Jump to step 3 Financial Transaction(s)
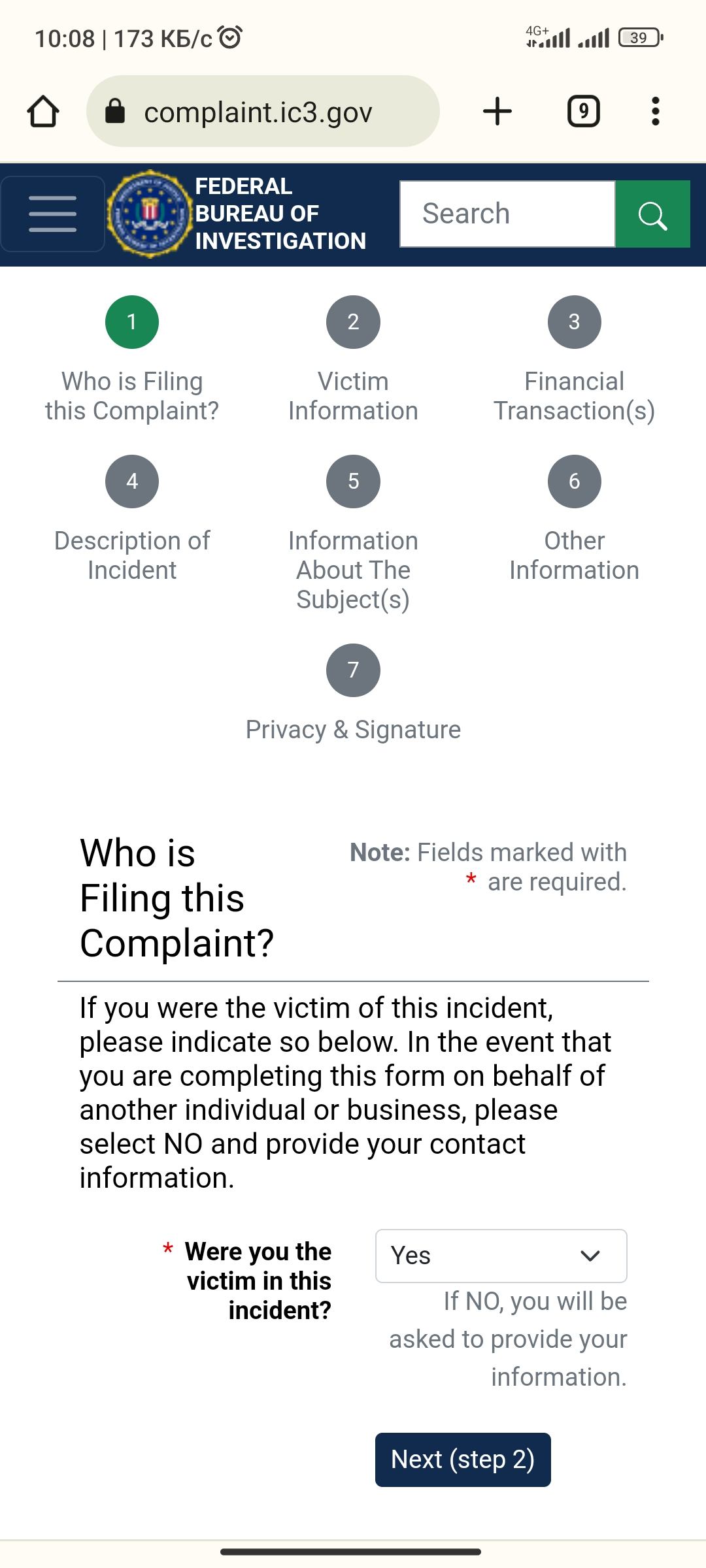Viewport: 706px width, 1568px height. [574, 322]
